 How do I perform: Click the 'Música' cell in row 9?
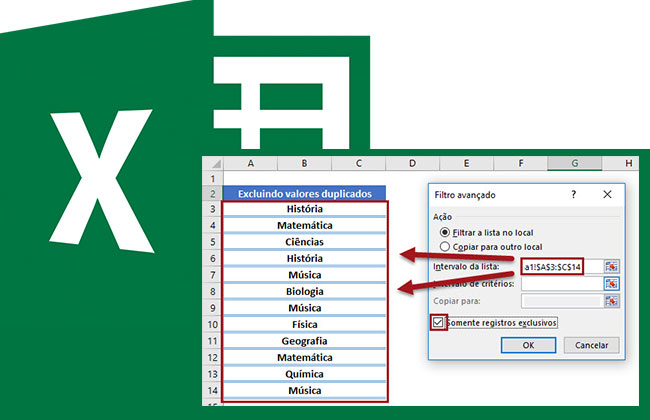[305, 308]
